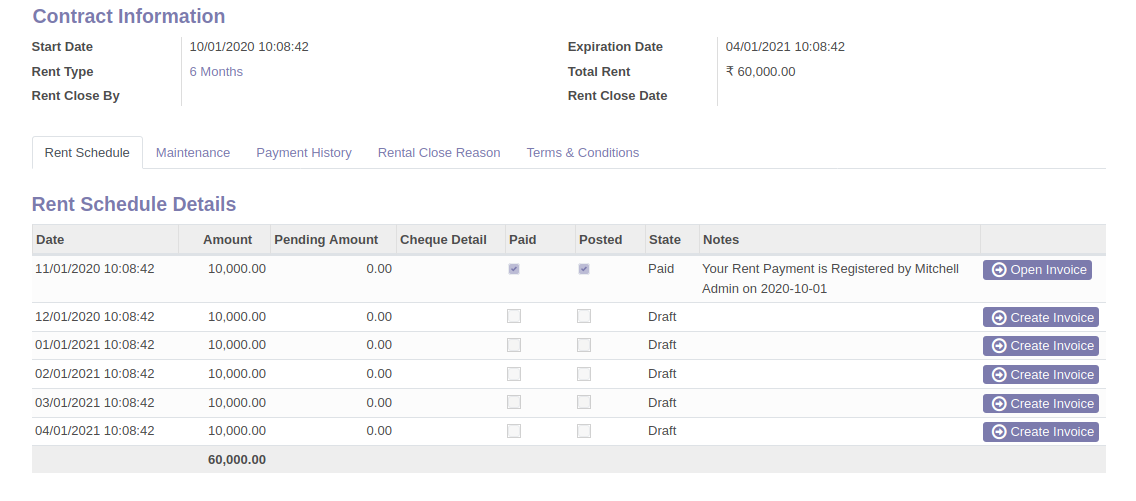Click the Notes column header
This screenshot has height=501, width=1136.
pos(840,240)
